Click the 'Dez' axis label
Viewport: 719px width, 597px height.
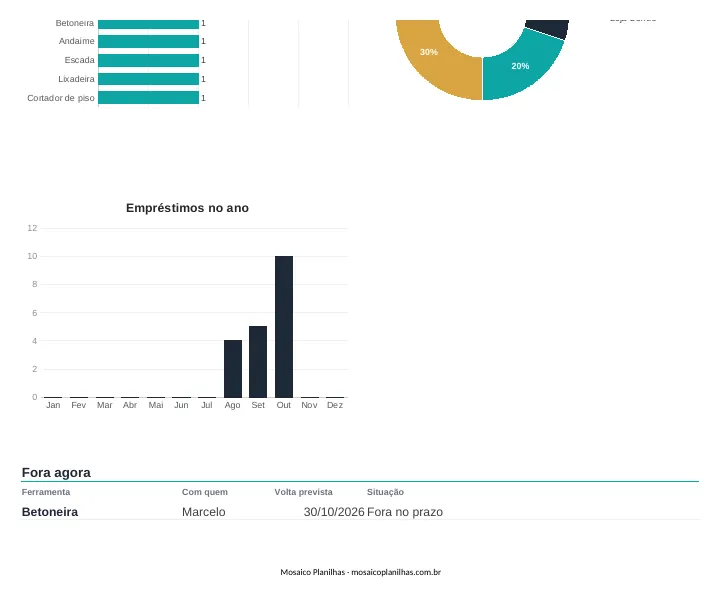pos(335,405)
